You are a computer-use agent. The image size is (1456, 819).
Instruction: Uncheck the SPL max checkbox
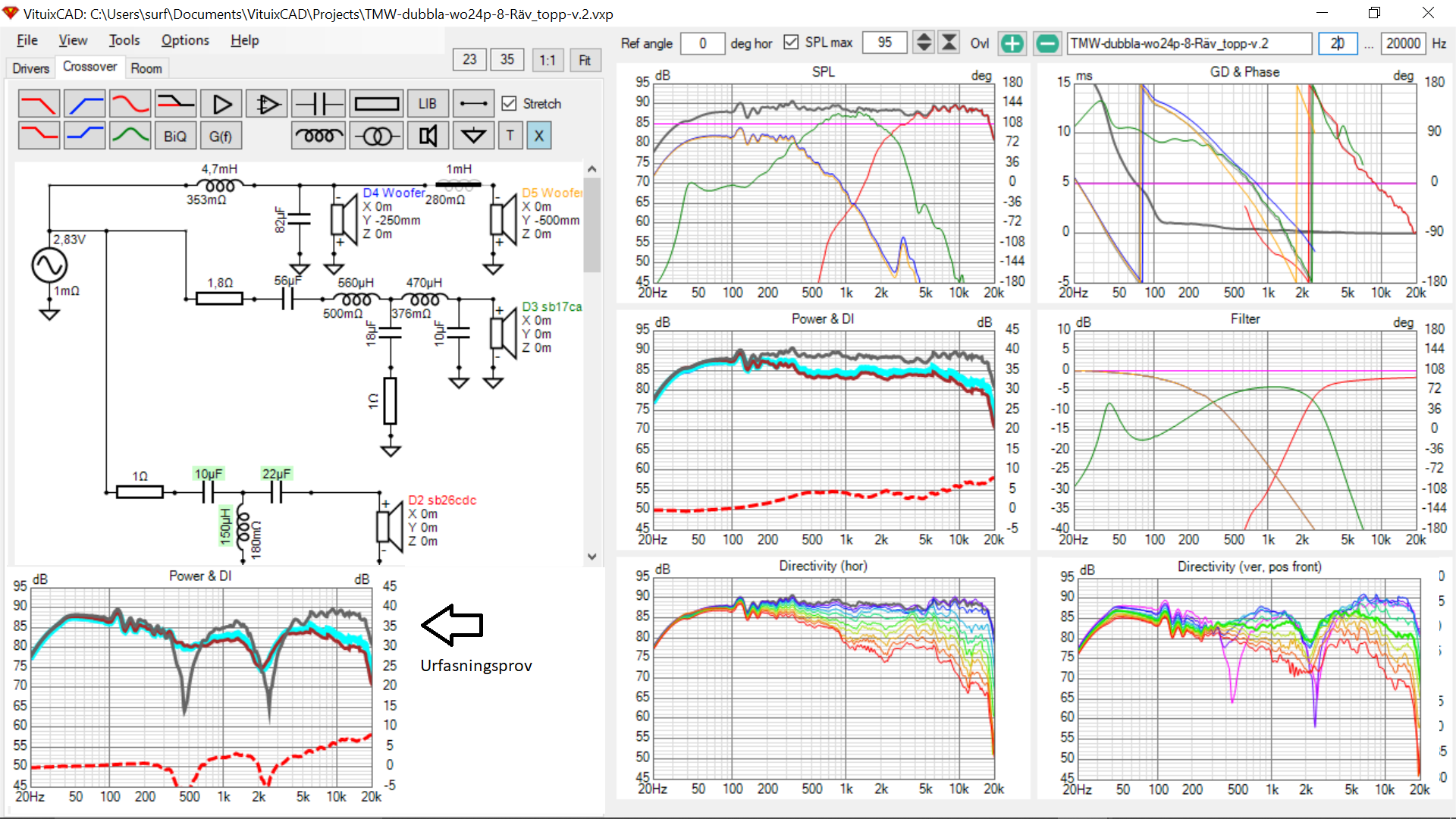791,42
